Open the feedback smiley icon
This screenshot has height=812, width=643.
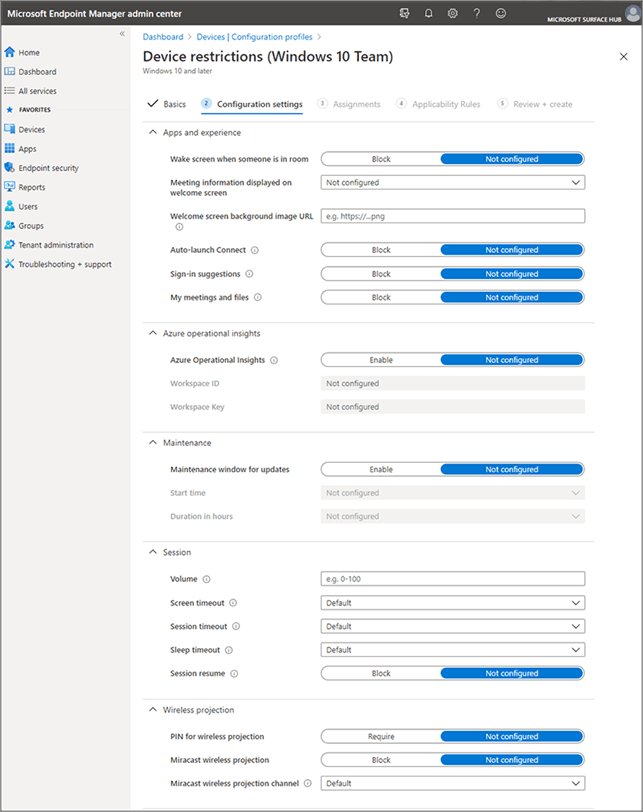click(x=500, y=13)
